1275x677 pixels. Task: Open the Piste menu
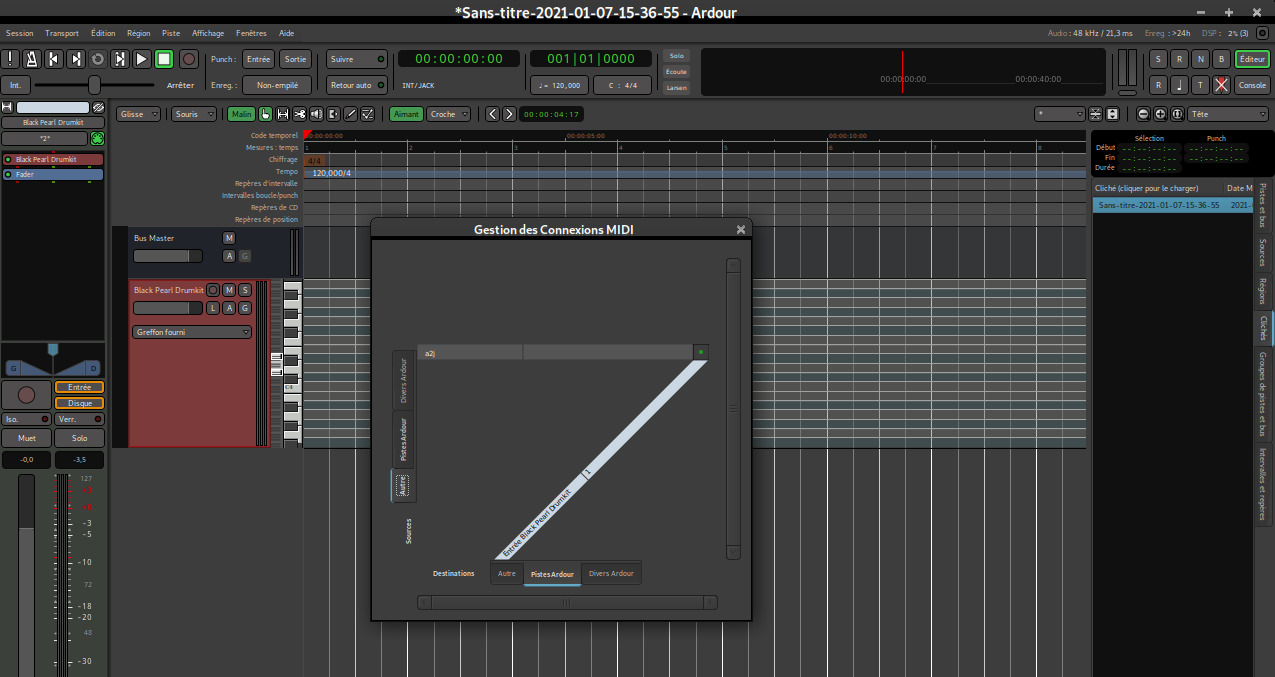pyautogui.click(x=171, y=33)
